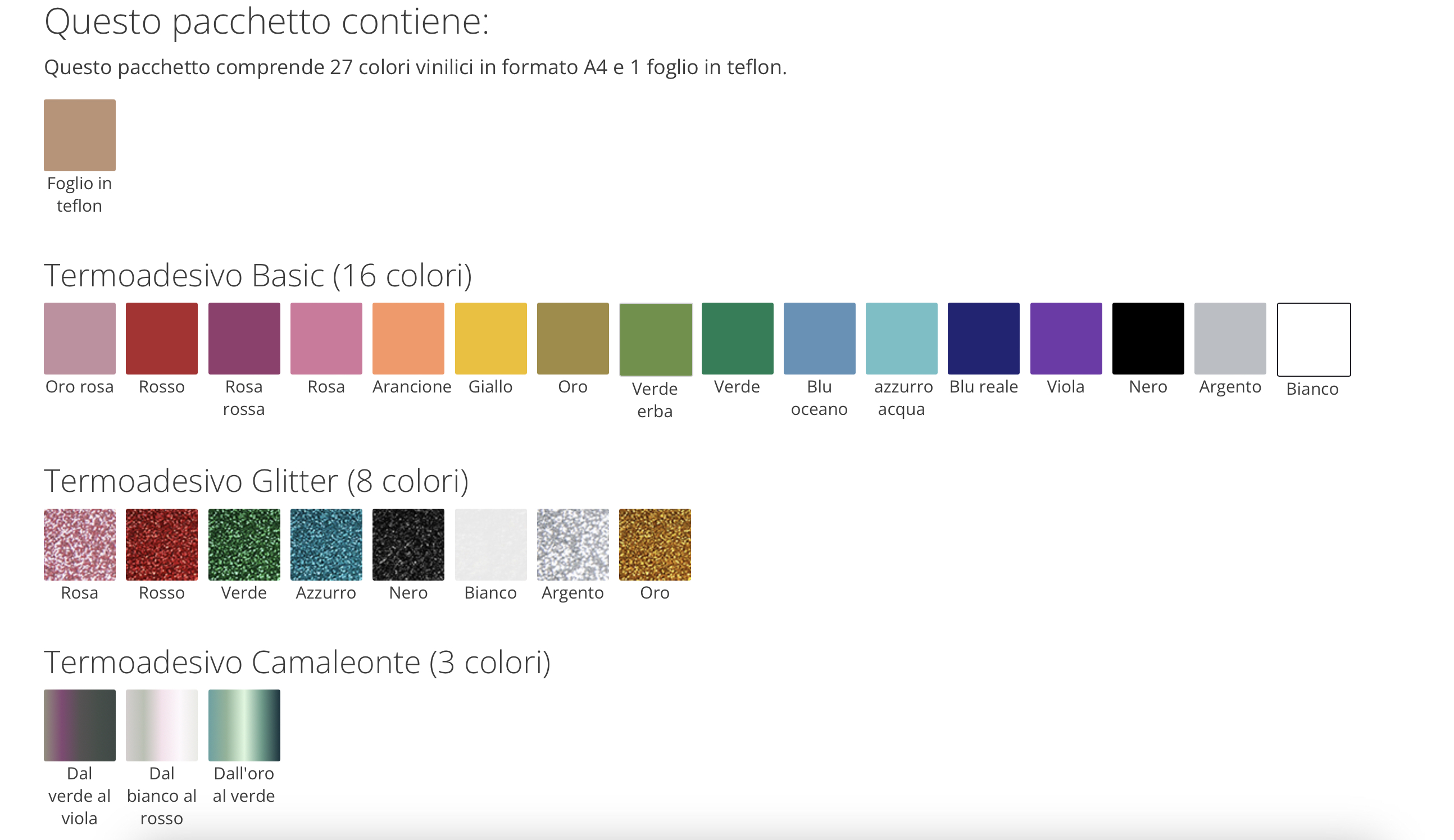Choose the Dal verde al viola swatch

(80, 725)
